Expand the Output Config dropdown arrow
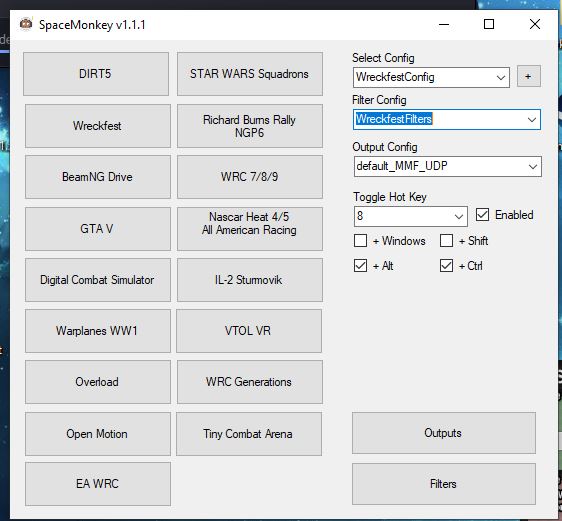 click(x=533, y=167)
